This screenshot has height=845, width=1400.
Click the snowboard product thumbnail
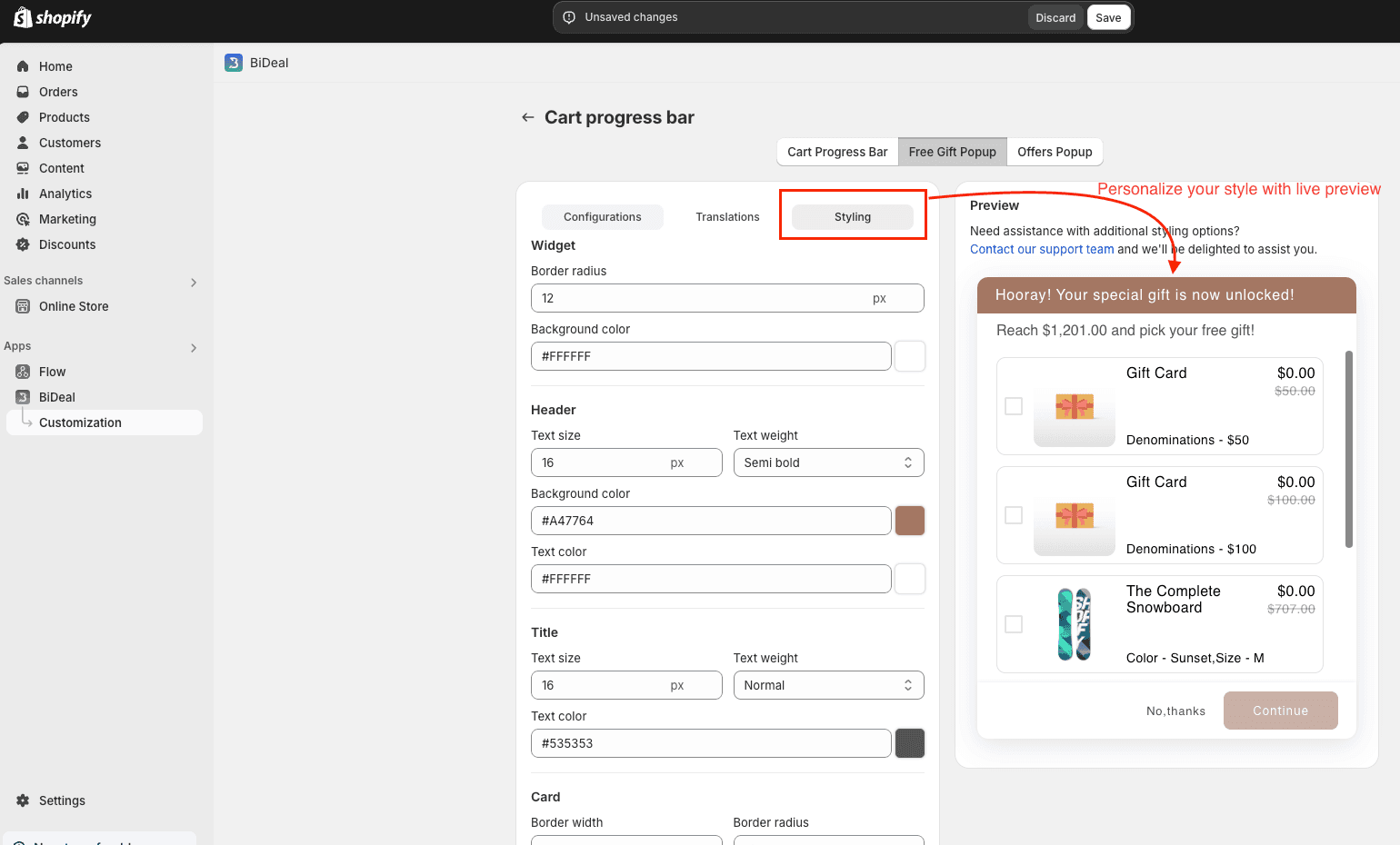1075,624
